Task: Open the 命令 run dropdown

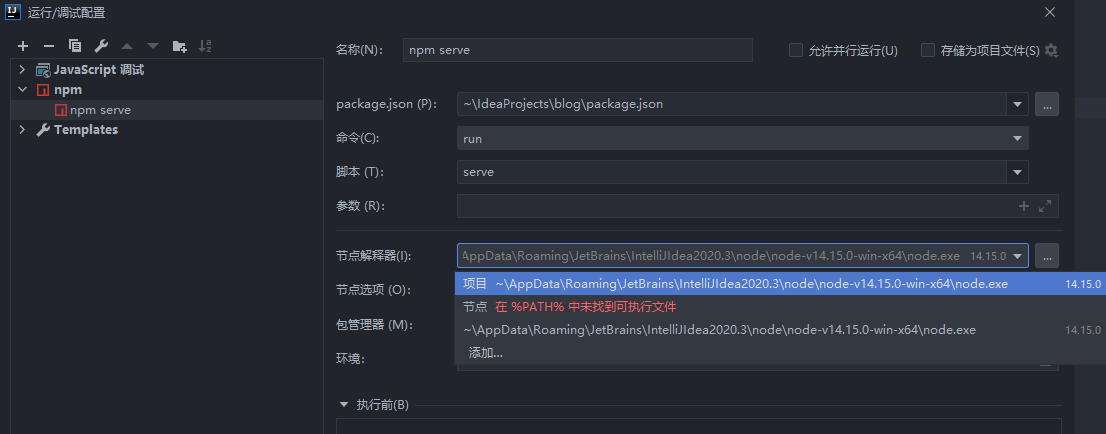Action: pos(1017,138)
